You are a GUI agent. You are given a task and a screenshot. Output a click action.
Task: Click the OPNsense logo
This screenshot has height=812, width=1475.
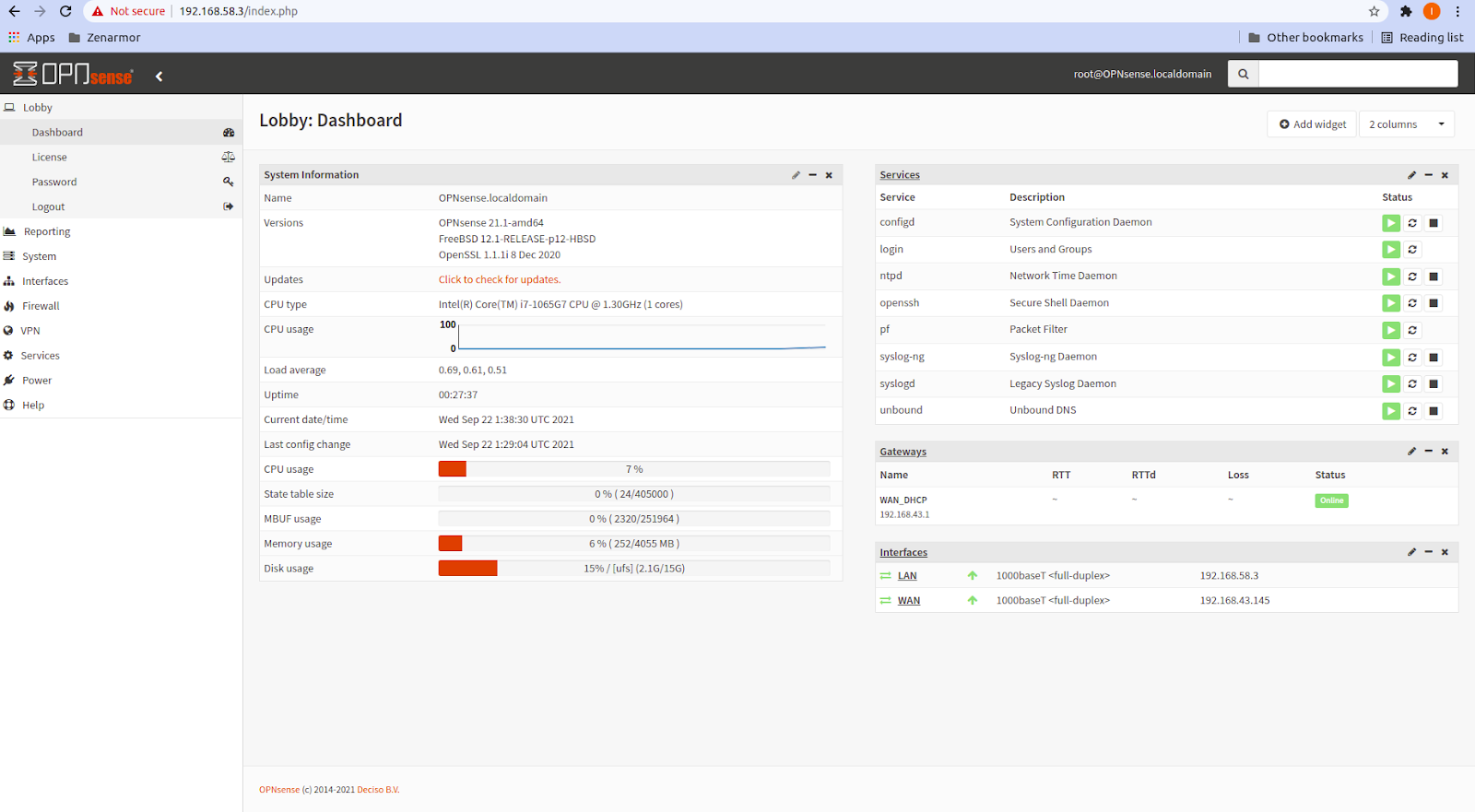point(73,74)
